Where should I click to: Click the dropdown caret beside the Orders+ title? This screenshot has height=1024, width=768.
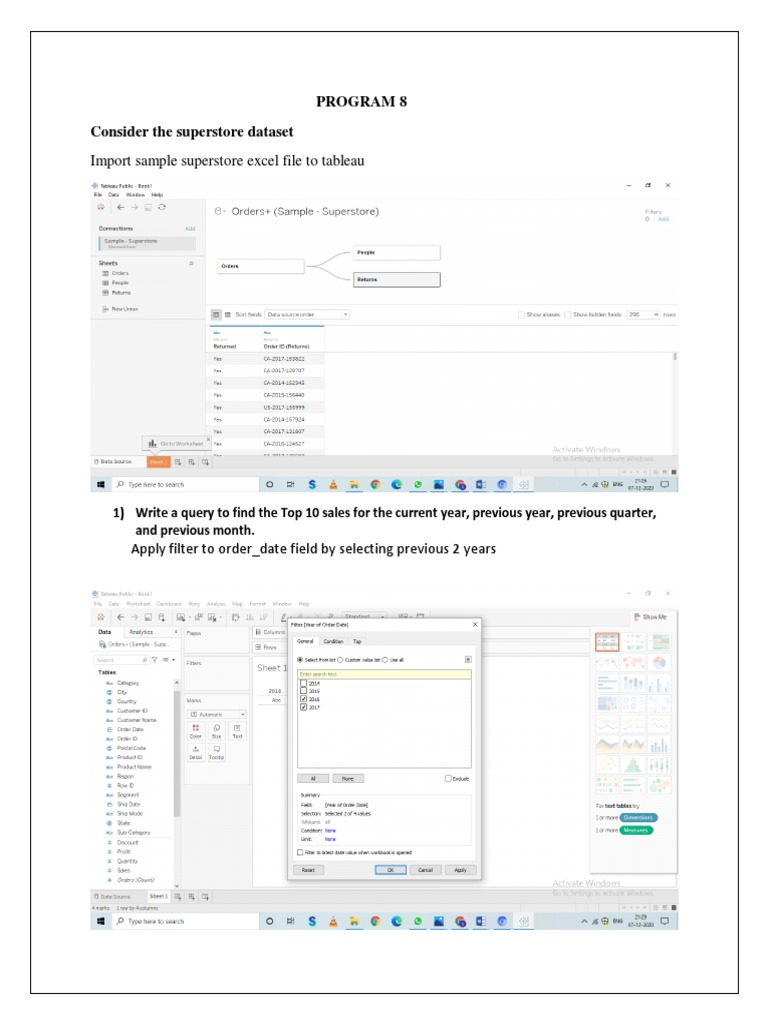(x=223, y=212)
